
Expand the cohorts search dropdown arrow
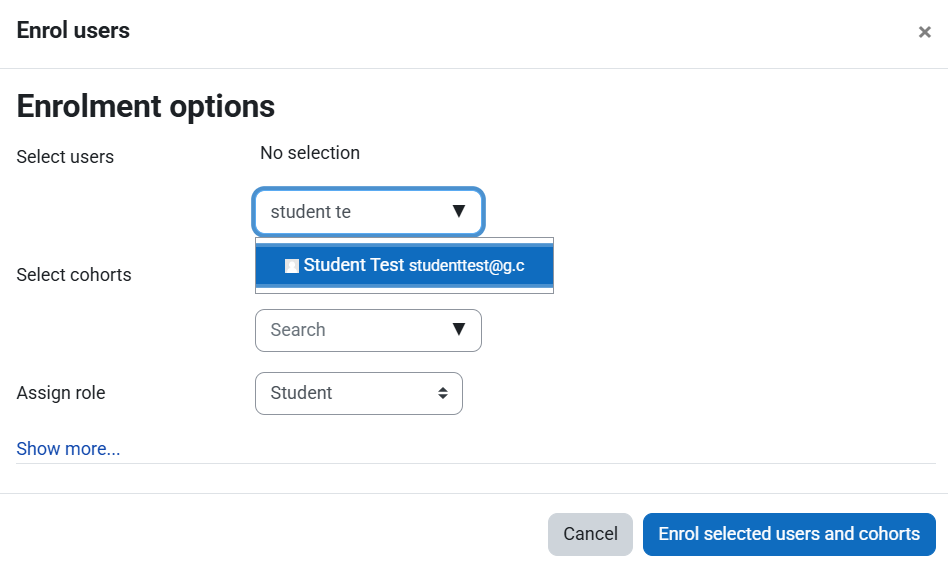(459, 329)
